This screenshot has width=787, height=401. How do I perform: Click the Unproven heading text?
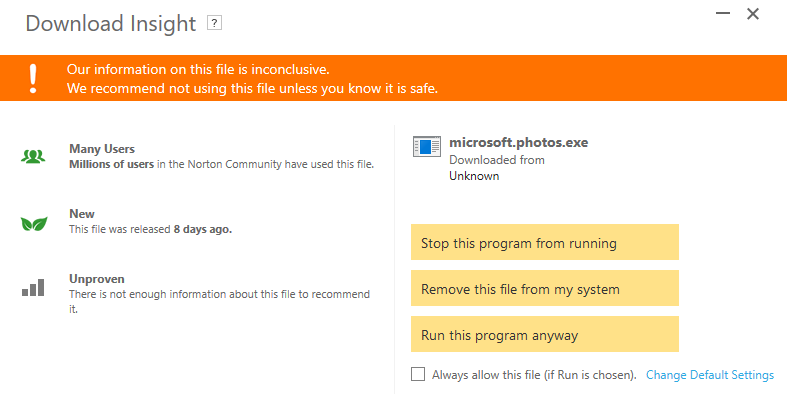pos(97,279)
